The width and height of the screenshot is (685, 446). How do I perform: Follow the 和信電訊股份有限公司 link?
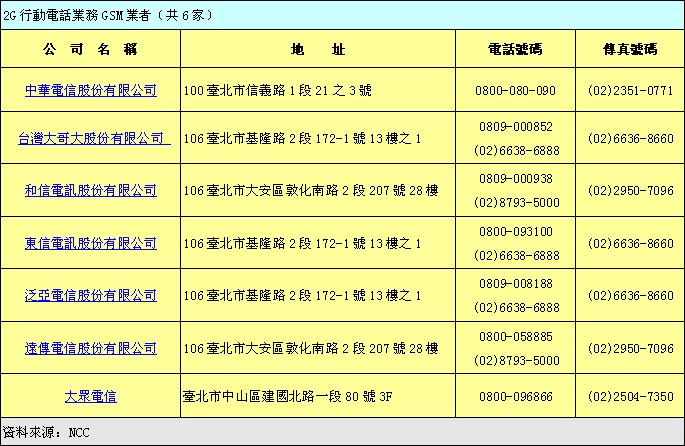click(x=90, y=190)
